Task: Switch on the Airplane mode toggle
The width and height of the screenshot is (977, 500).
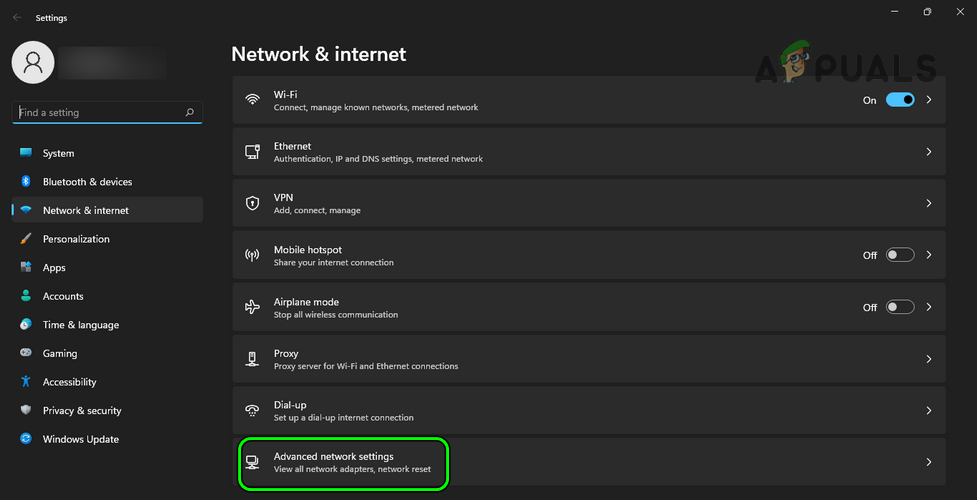Action: point(900,307)
